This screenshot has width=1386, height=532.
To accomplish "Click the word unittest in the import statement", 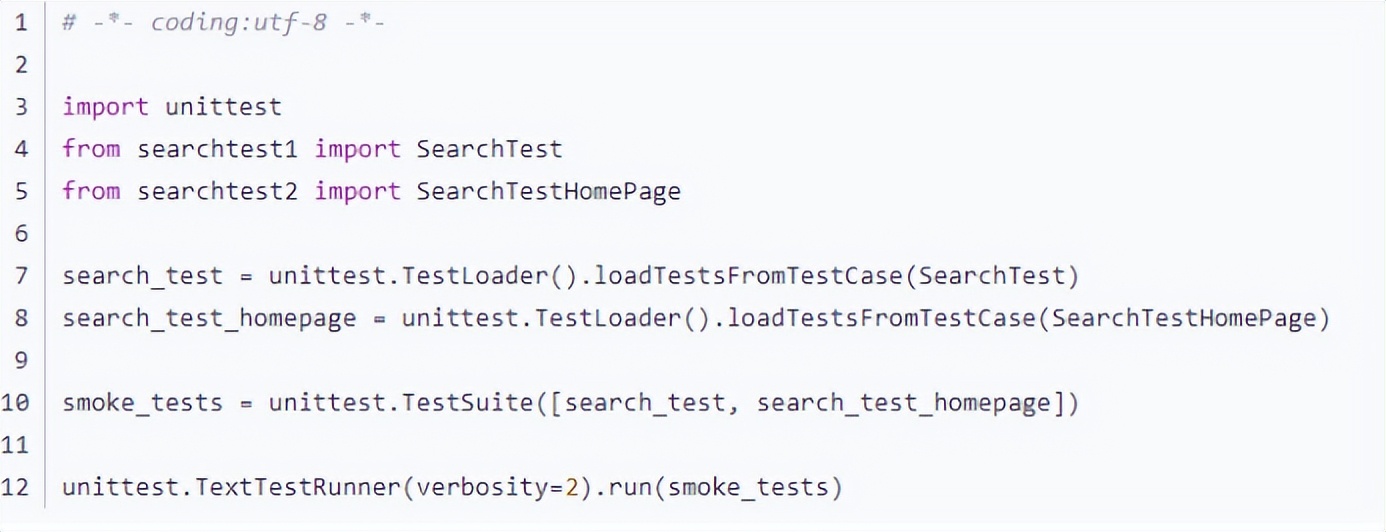I will 223,107.
